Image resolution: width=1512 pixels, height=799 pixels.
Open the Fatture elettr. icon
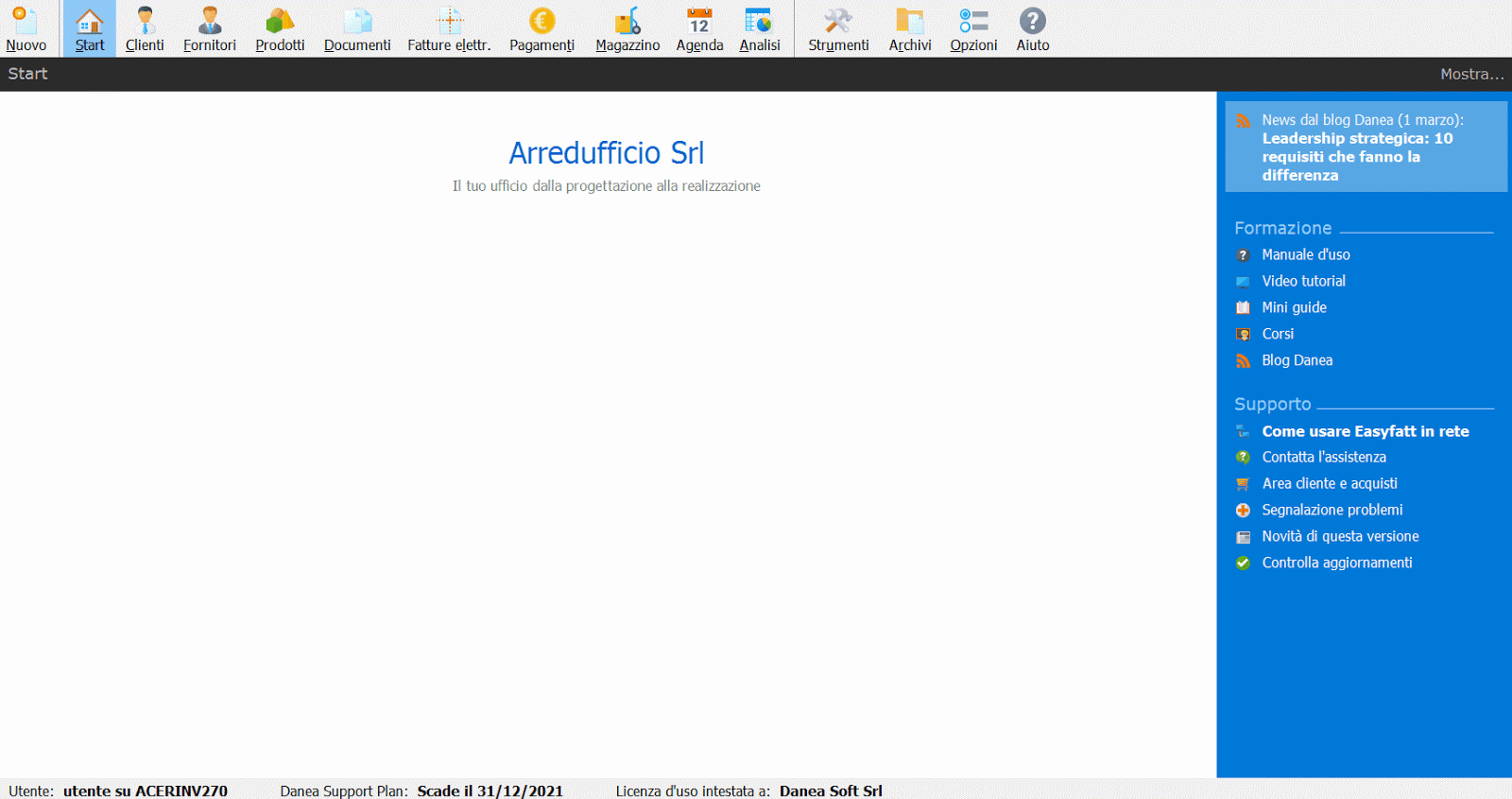pyautogui.click(x=449, y=21)
